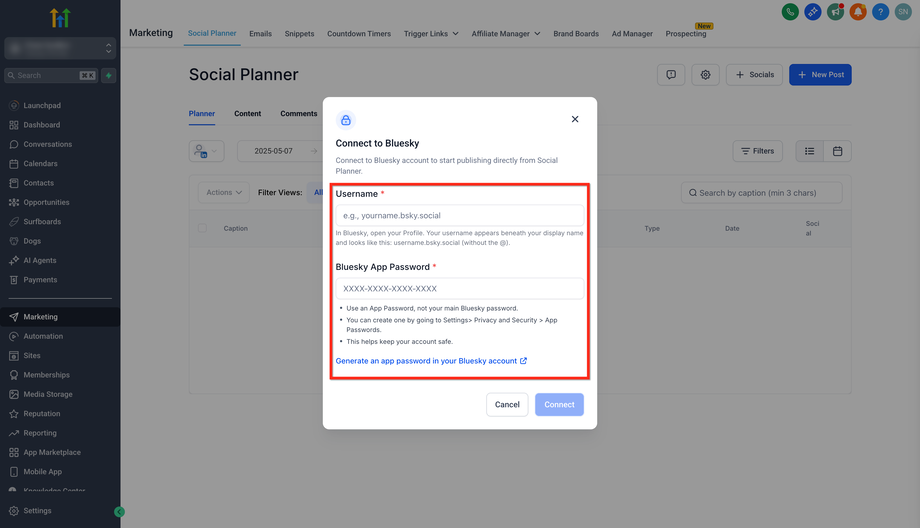Expand the Trigger Links dropdown
This screenshot has height=528, width=920.
(431, 33)
